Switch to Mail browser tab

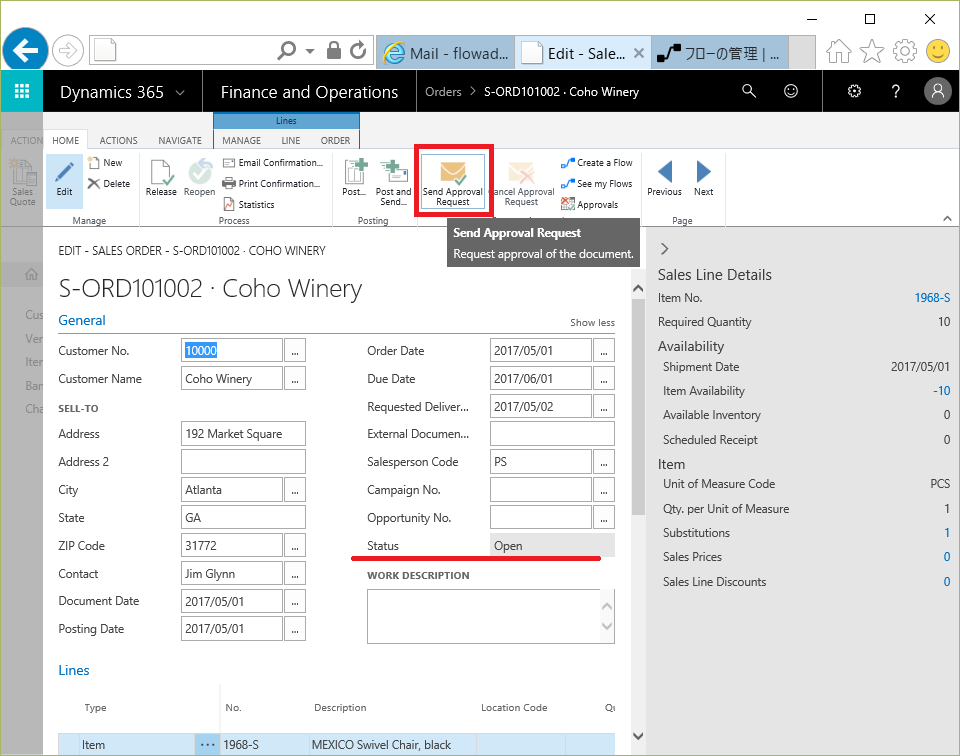click(446, 53)
